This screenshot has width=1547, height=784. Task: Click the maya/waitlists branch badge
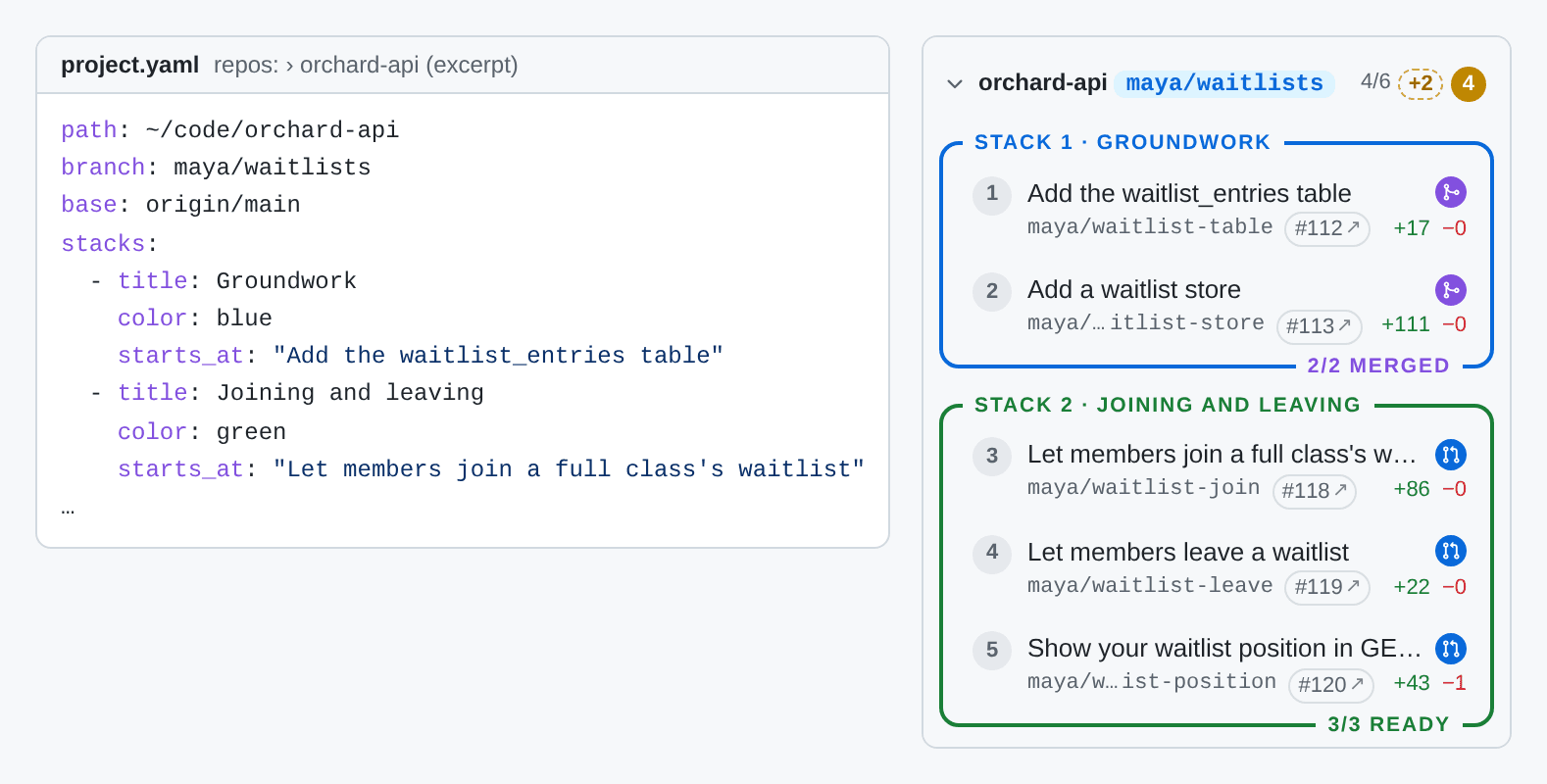point(1224,83)
